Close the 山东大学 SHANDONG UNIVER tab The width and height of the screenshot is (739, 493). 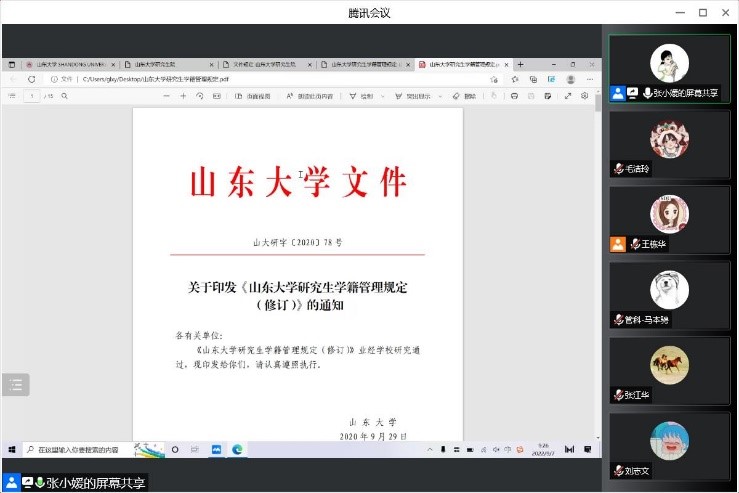[x=113, y=65]
